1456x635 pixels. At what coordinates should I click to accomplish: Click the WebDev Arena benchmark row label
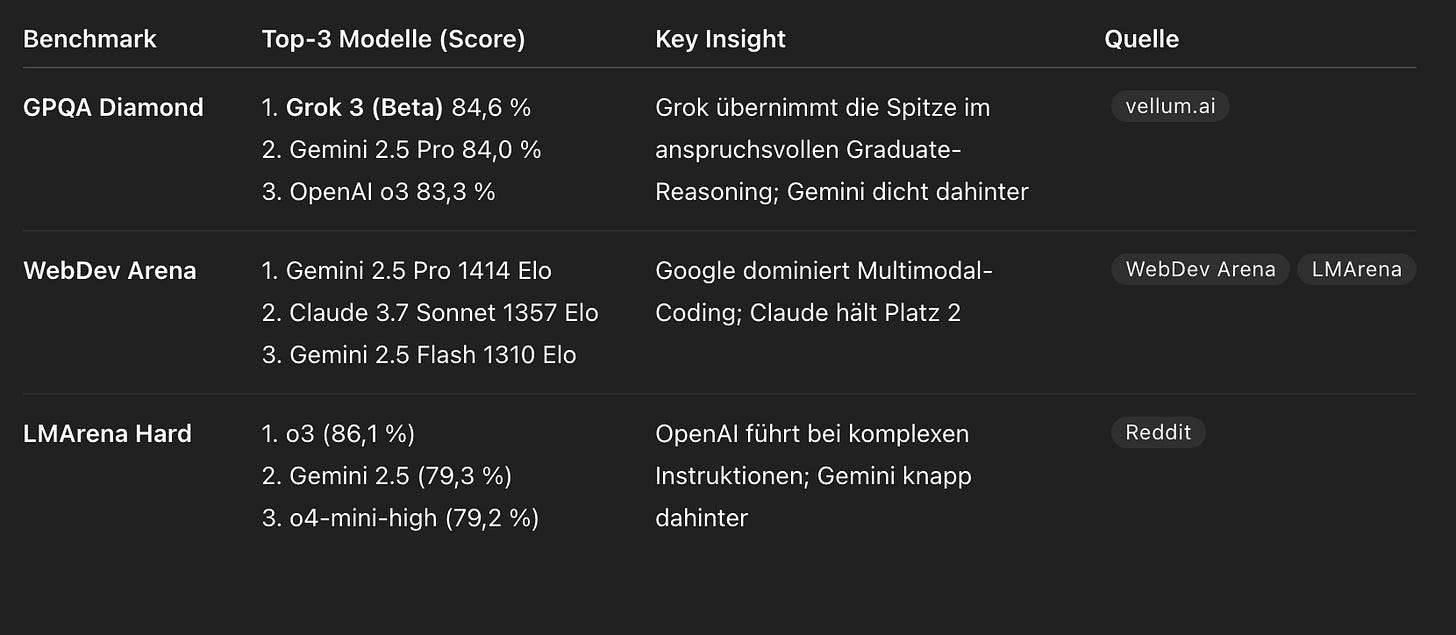[109, 270]
